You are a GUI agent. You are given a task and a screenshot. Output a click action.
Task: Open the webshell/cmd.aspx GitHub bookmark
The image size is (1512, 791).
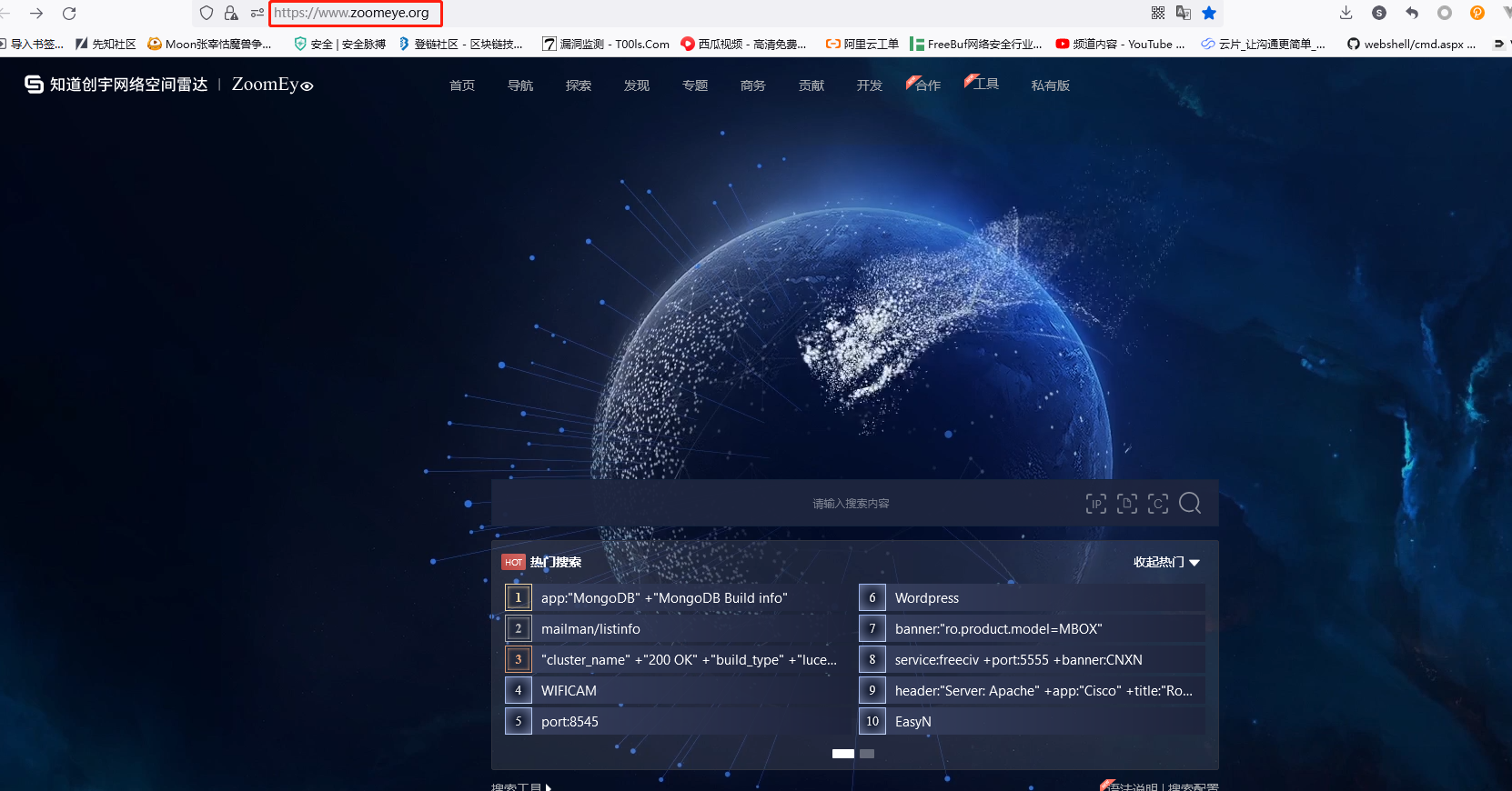pos(1411,44)
